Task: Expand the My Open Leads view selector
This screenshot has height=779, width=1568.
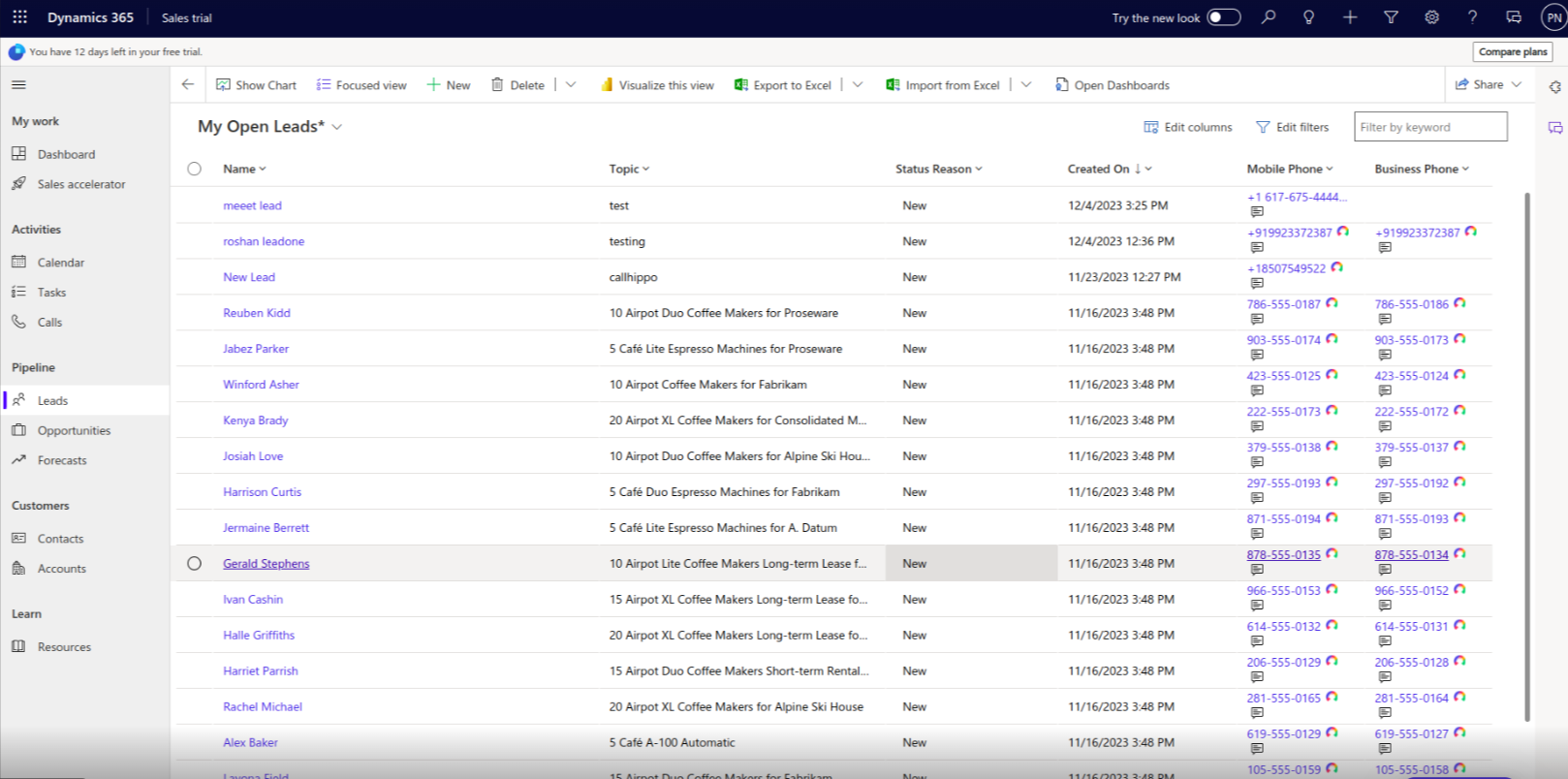Action: pyautogui.click(x=337, y=127)
